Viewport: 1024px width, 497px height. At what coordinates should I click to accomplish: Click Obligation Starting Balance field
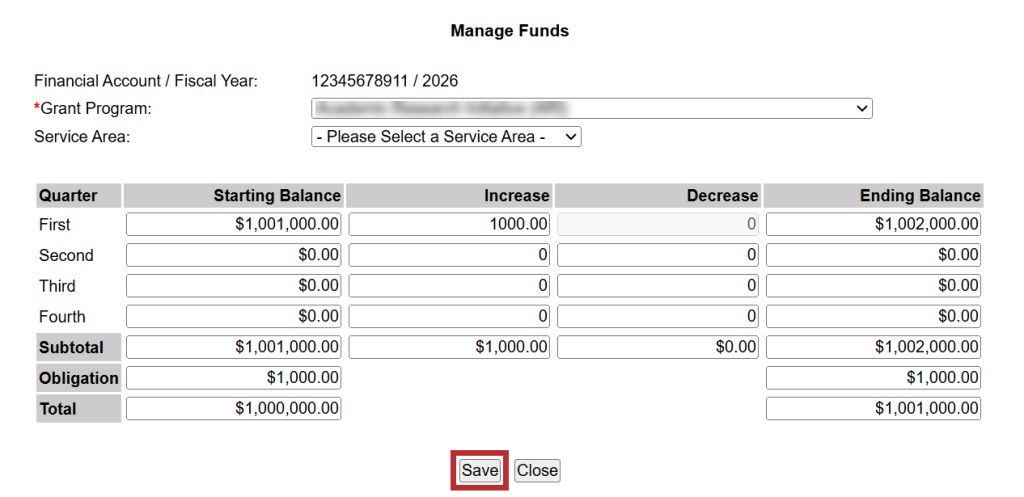pyautogui.click(x=233, y=378)
